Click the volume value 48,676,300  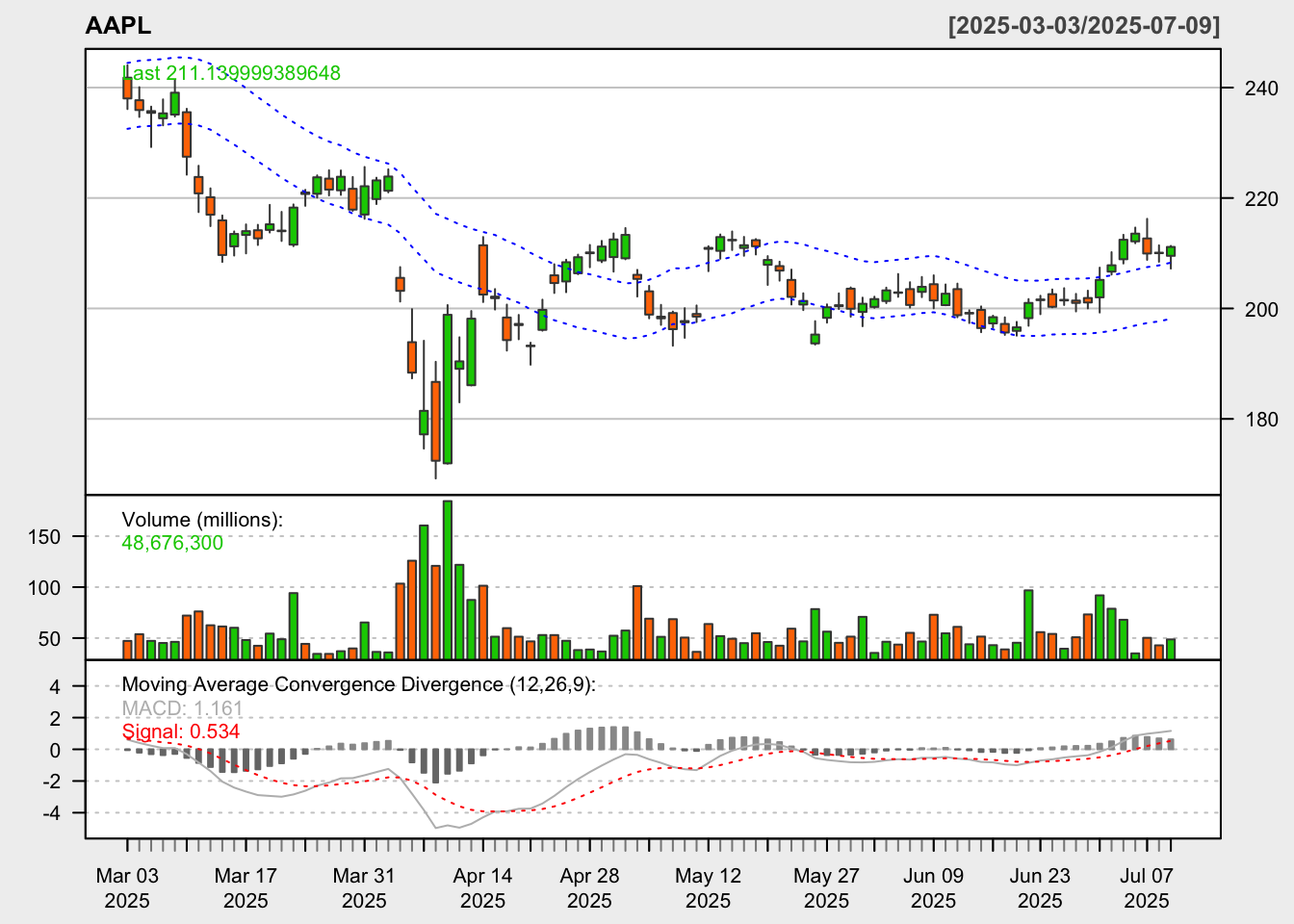[x=172, y=543]
